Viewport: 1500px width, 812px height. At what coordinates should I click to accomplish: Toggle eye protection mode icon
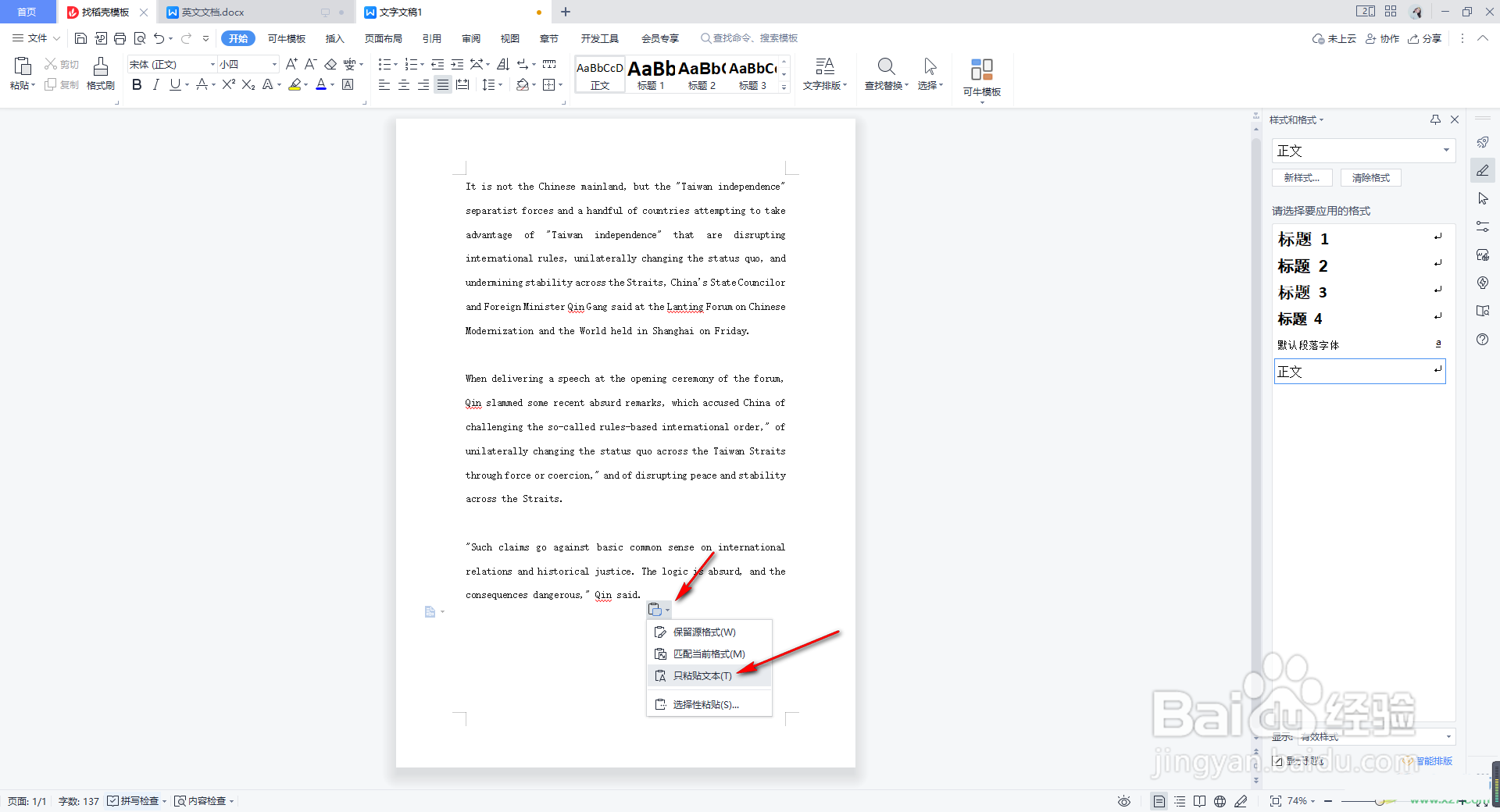1123,801
